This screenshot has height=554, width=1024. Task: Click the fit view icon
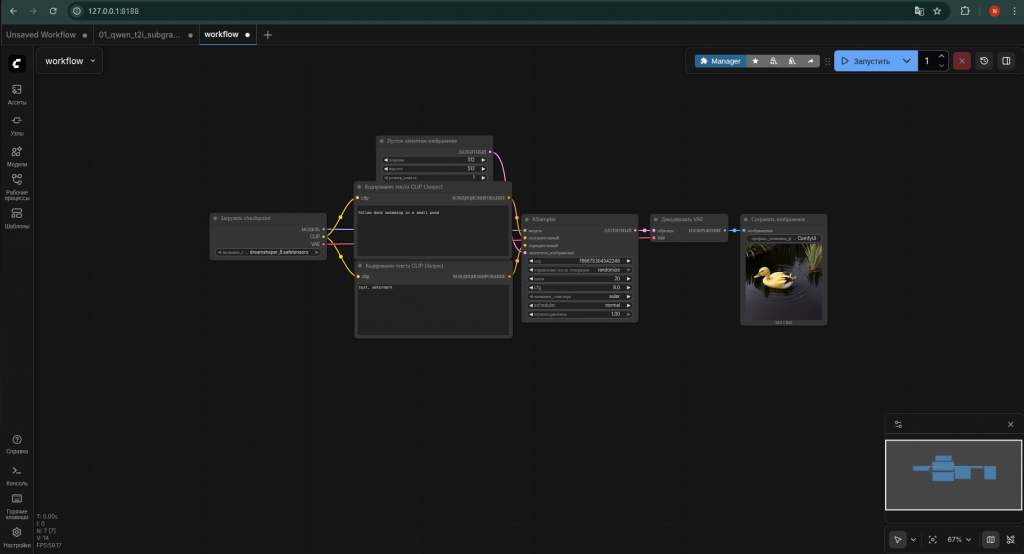(933, 539)
